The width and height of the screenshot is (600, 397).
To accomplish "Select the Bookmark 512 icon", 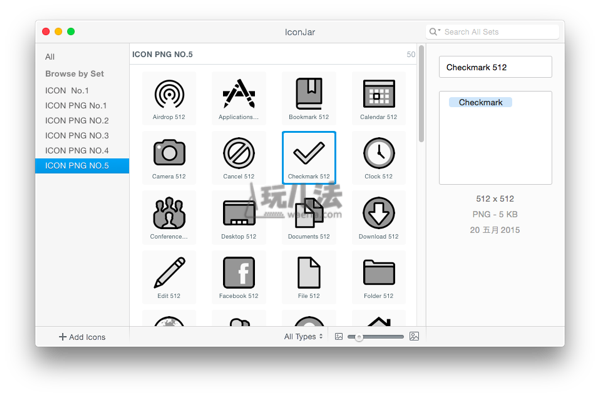I will point(309,98).
